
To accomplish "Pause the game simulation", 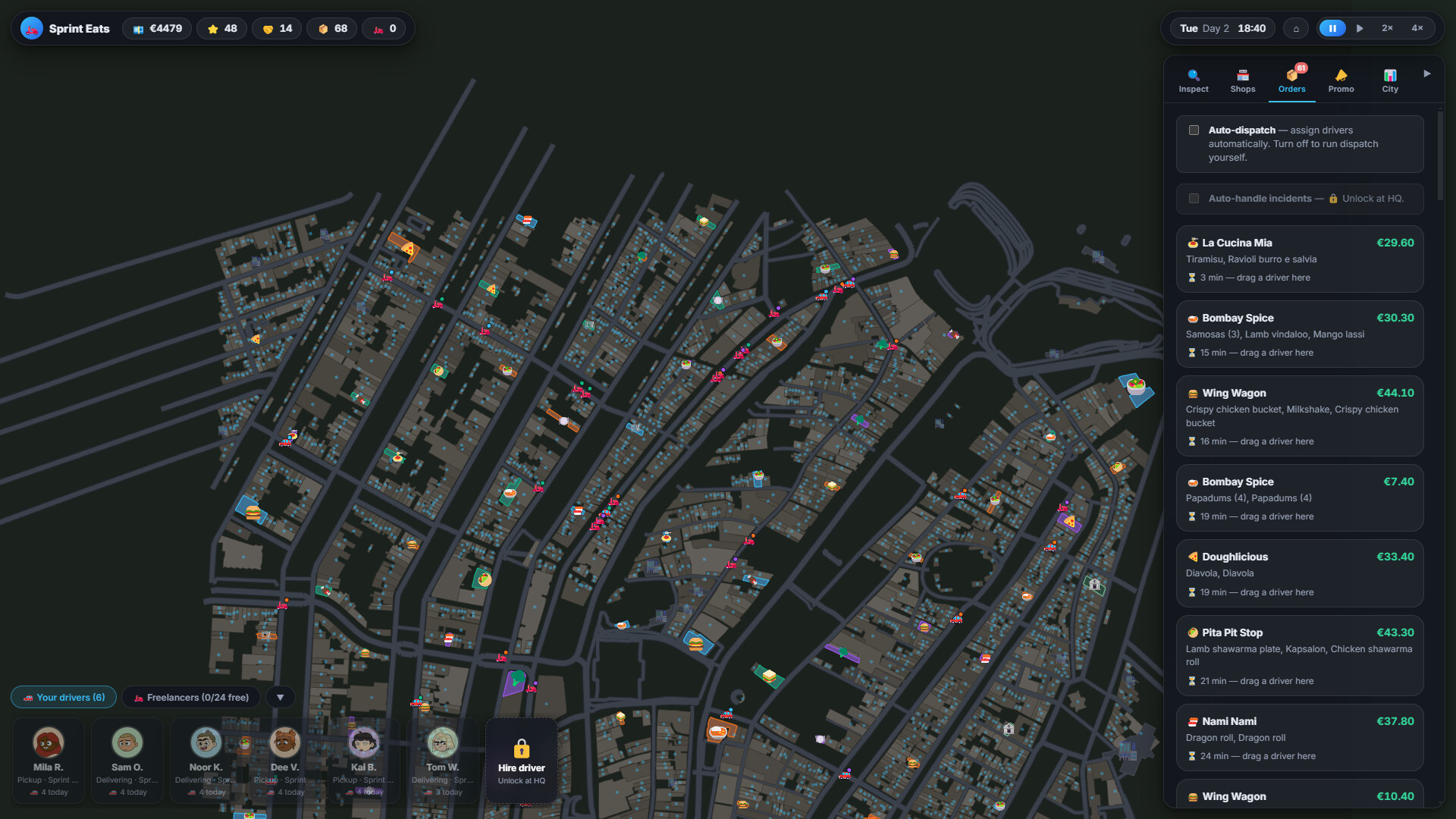I will [1332, 28].
